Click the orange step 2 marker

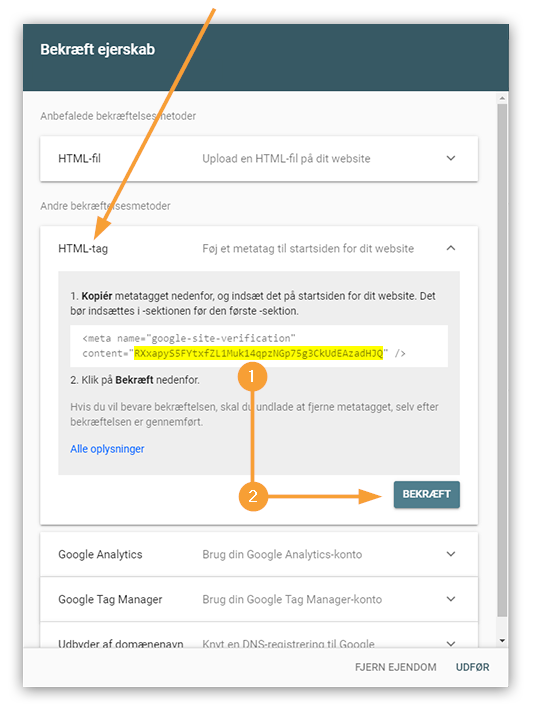pos(253,496)
